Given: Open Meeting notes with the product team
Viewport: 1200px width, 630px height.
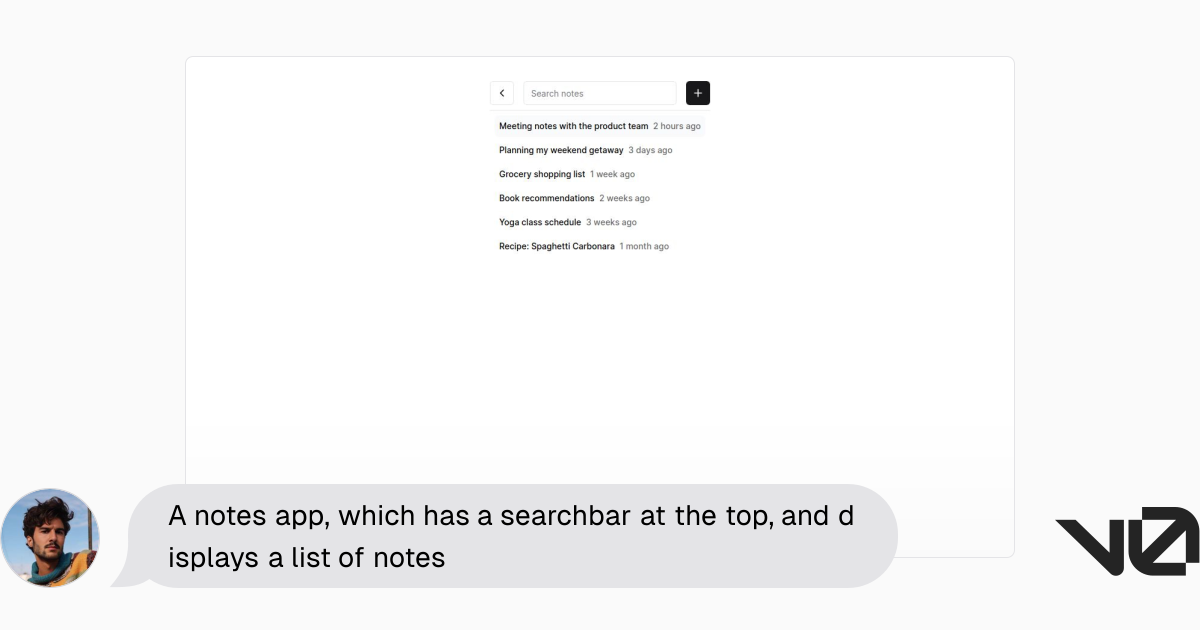Looking at the screenshot, I should (600, 126).
